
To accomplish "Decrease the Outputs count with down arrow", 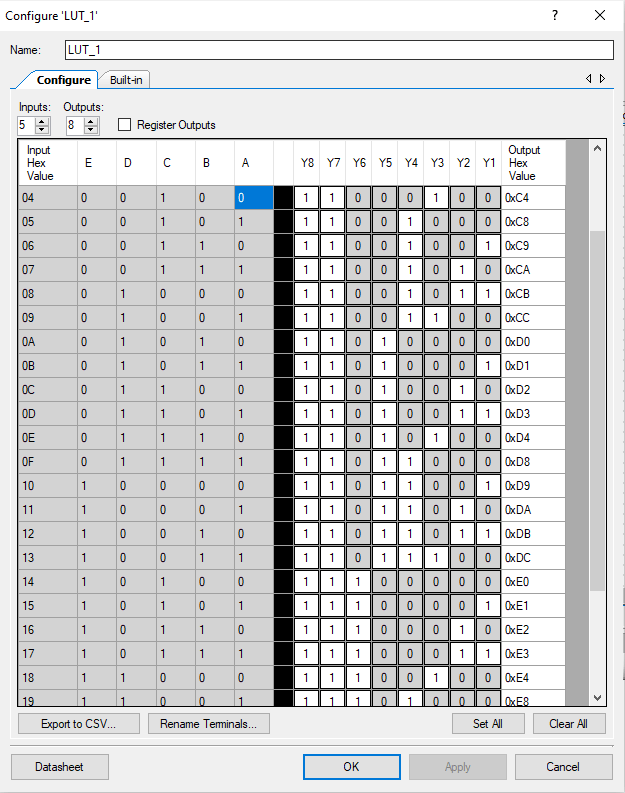I will tap(91, 130).
